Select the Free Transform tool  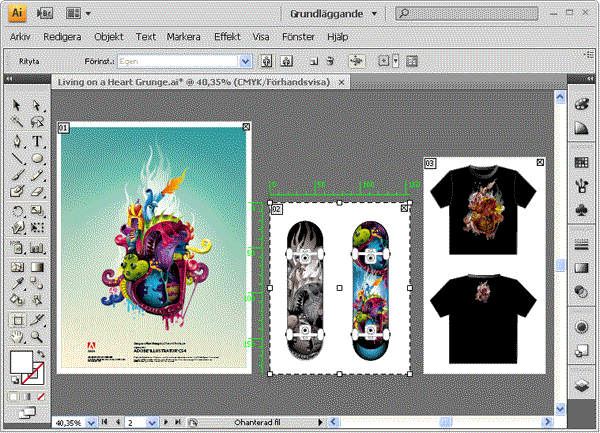(37, 228)
